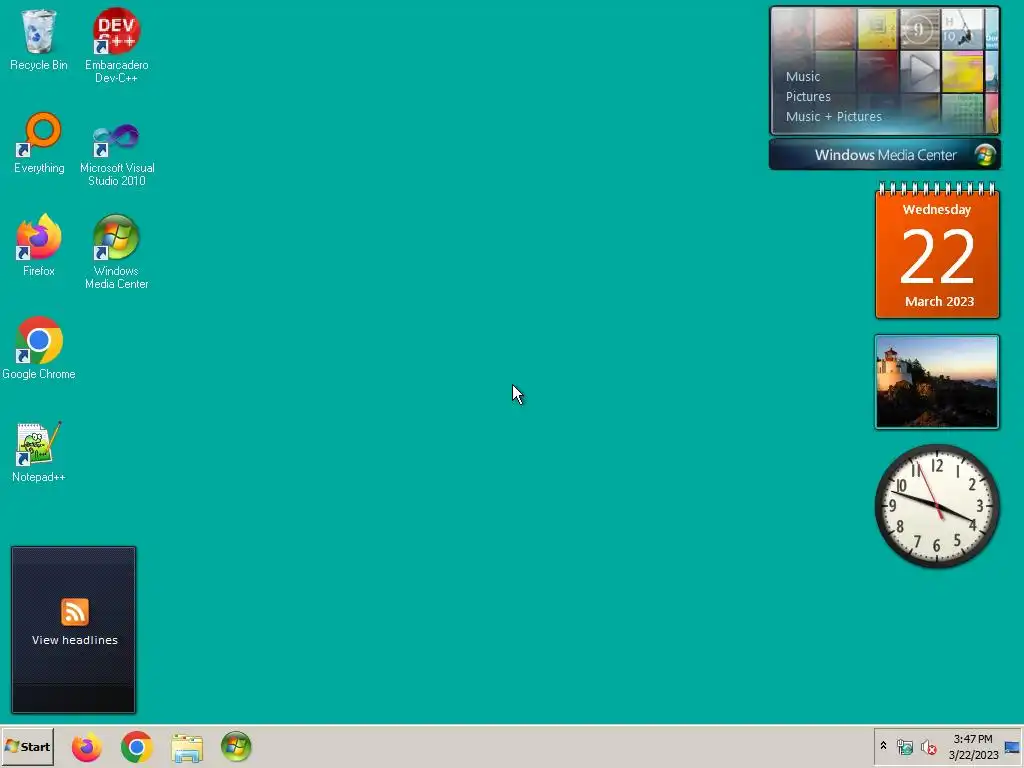Select Music + Pictures in Media Center gadget

tap(833, 117)
